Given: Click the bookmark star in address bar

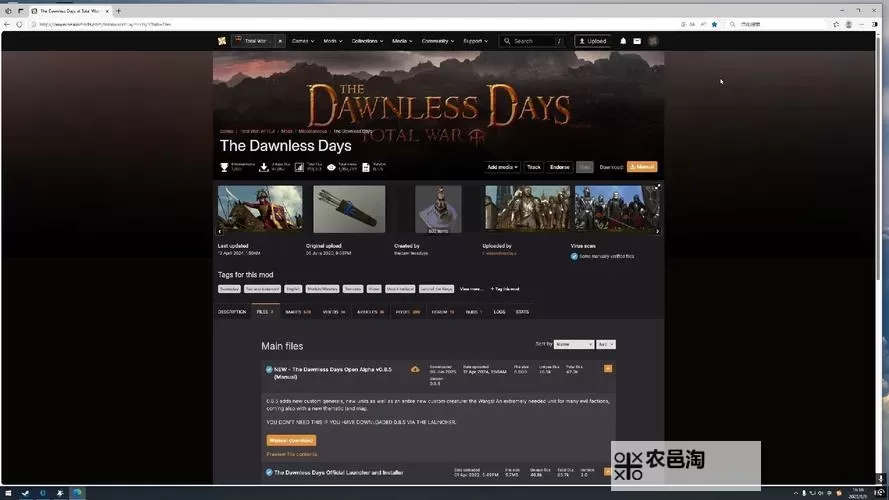Looking at the screenshot, I should click(714, 24).
